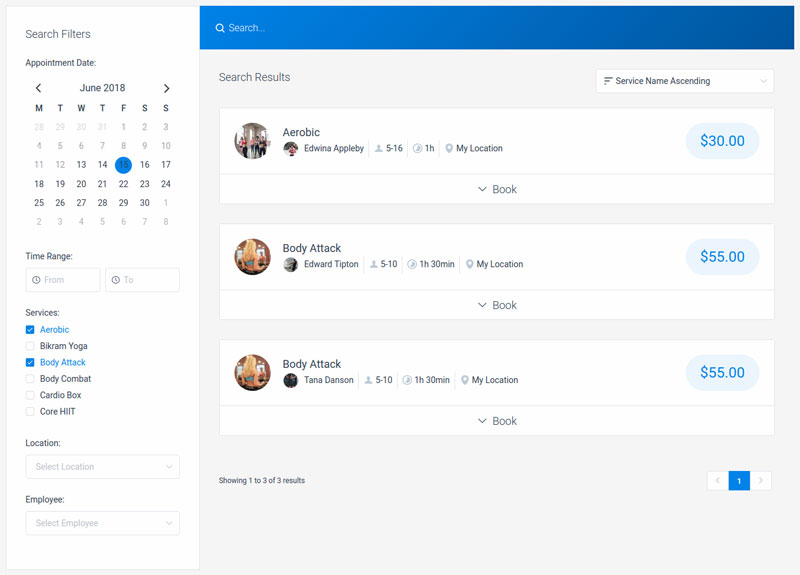Go to previous results page arrow
The width and height of the screenshot is (800, 575).
click(718, 481)
